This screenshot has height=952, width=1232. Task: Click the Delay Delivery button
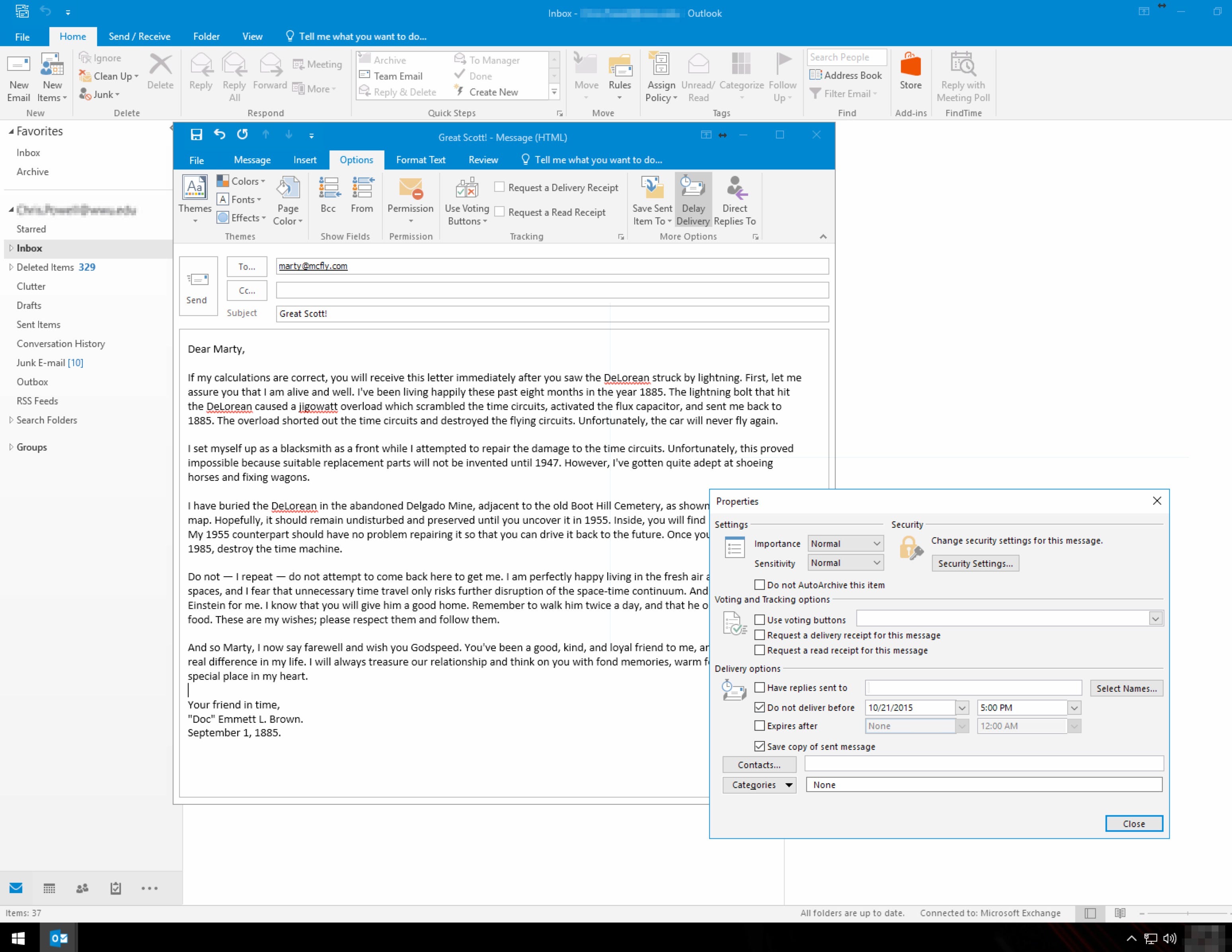point(693,200)
